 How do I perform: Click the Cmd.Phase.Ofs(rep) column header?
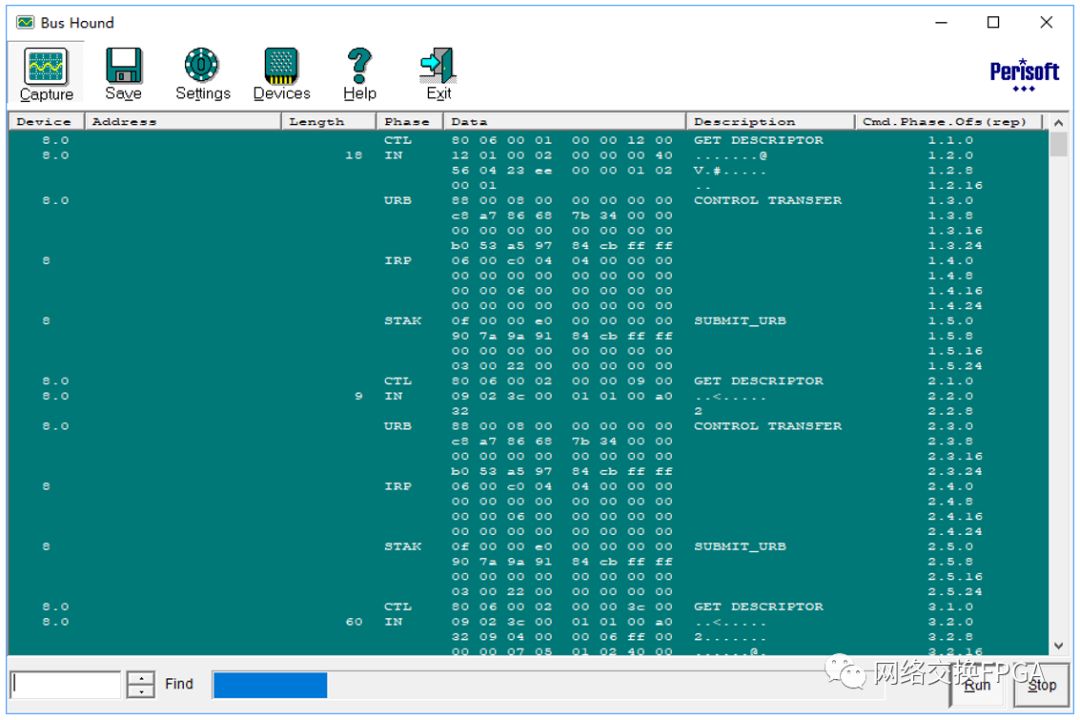[x=948, y=122]
